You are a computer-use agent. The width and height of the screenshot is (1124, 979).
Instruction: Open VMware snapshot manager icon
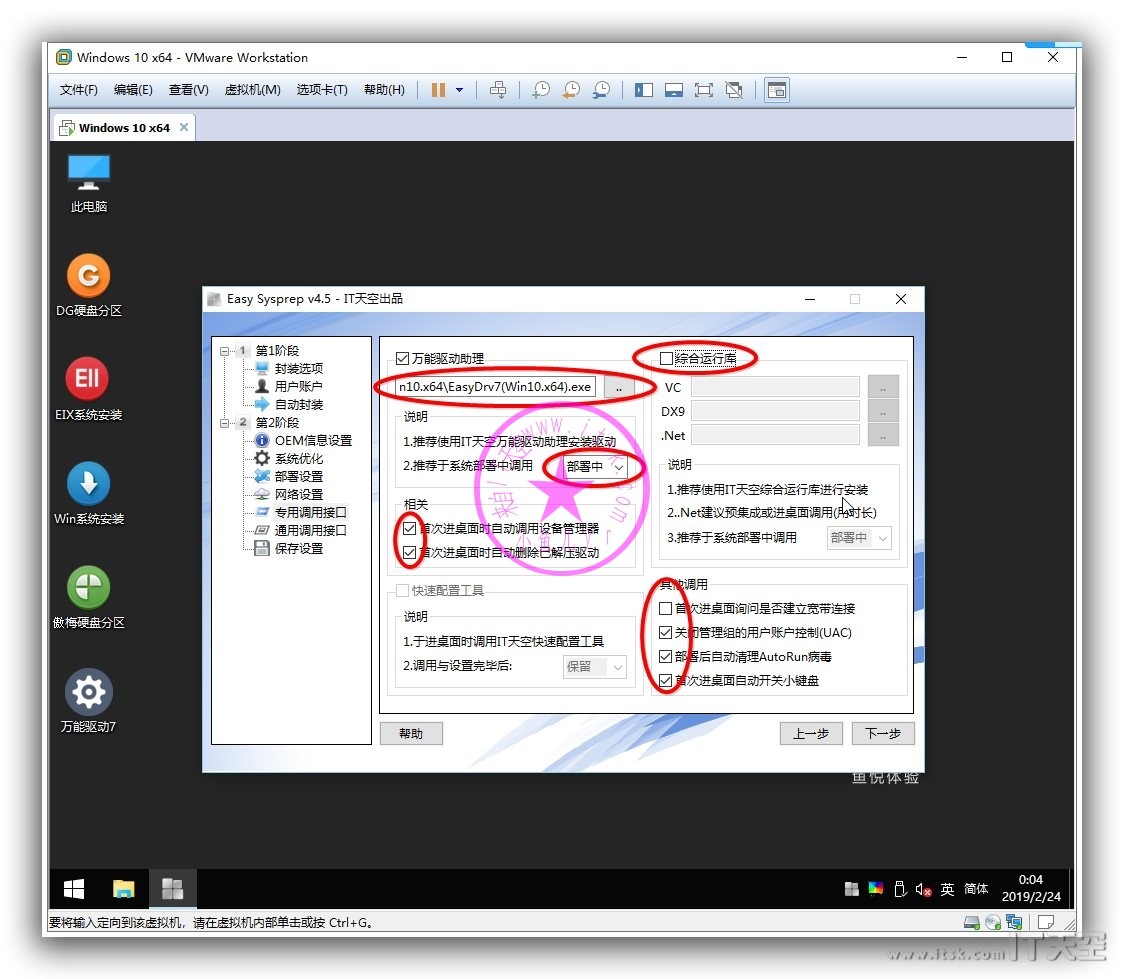point(601,90)
